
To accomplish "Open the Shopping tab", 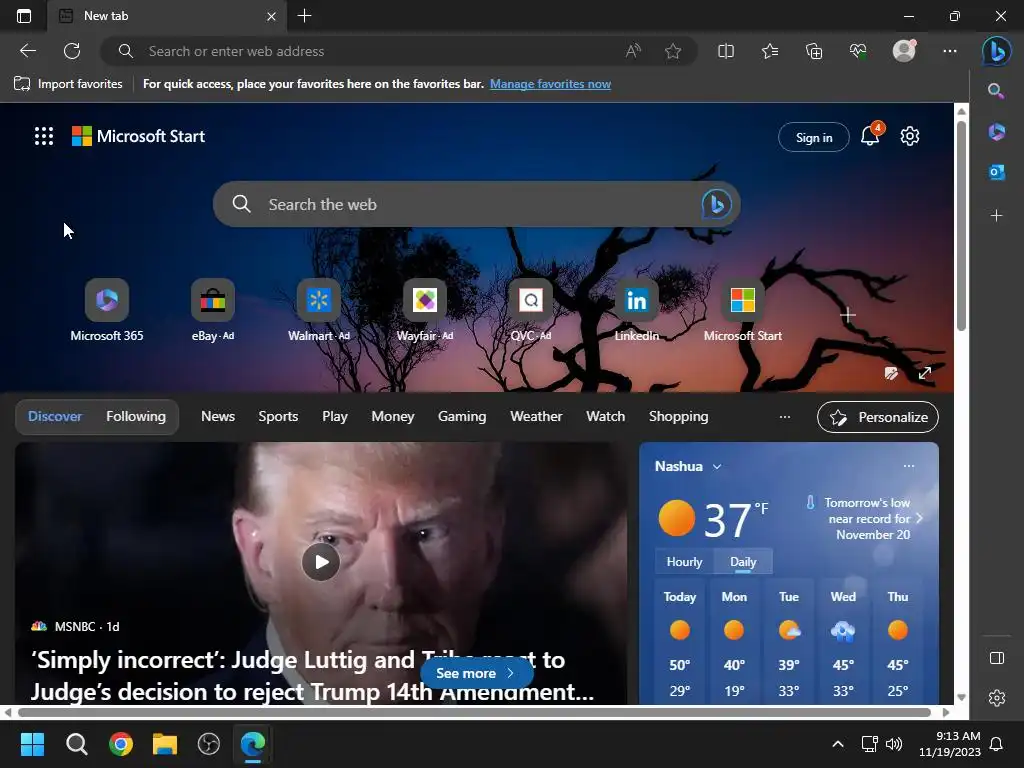I will point(679,417).
